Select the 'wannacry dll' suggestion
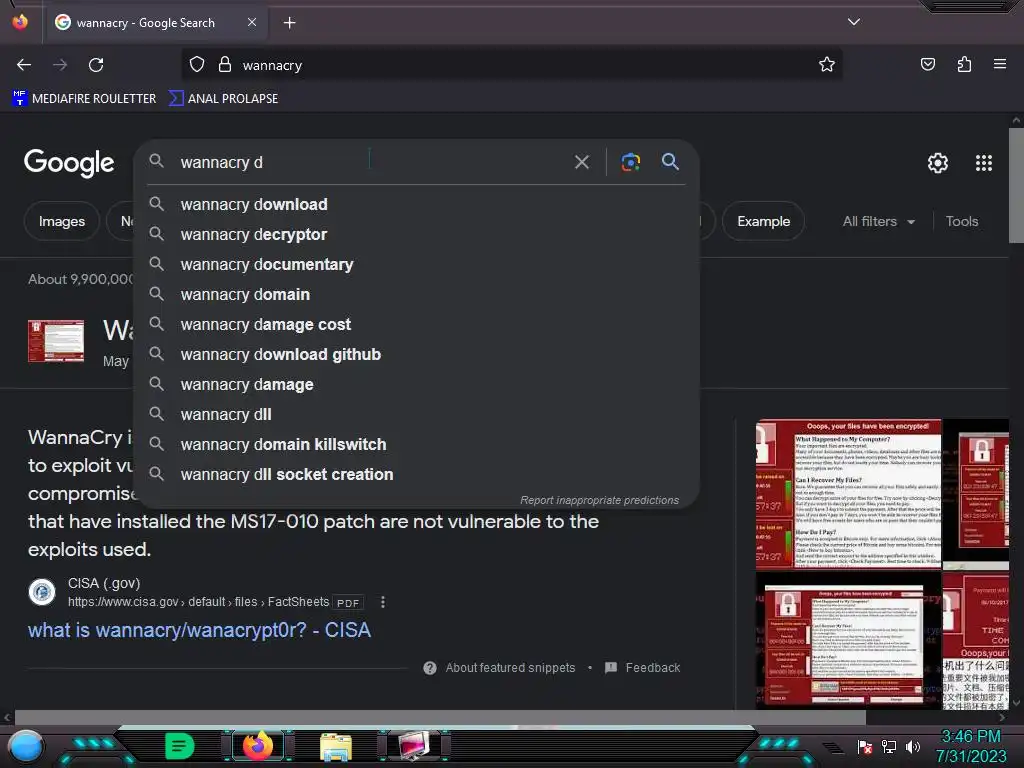 (x=418, y=415)
